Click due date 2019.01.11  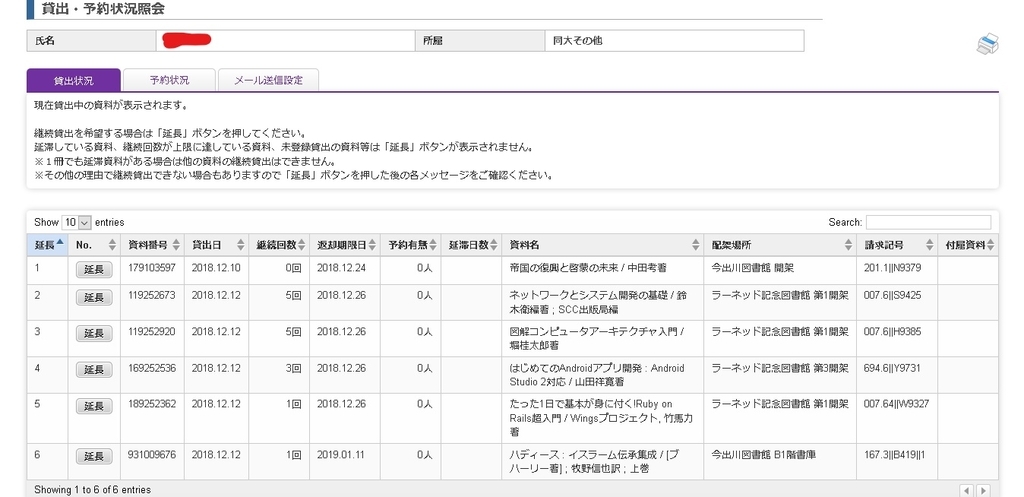tap(341, 455)
